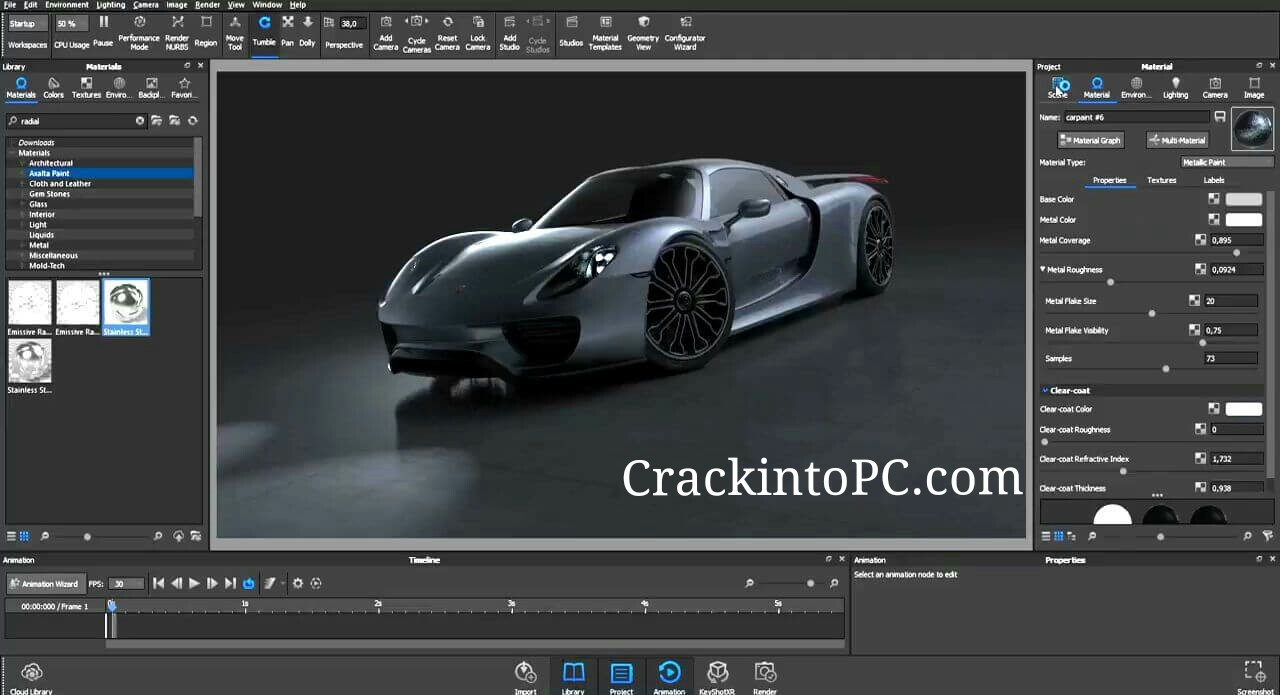Take a Screenshot of the render
The width and height of the screenshot is (1280, 695).
pos(1255,677)
